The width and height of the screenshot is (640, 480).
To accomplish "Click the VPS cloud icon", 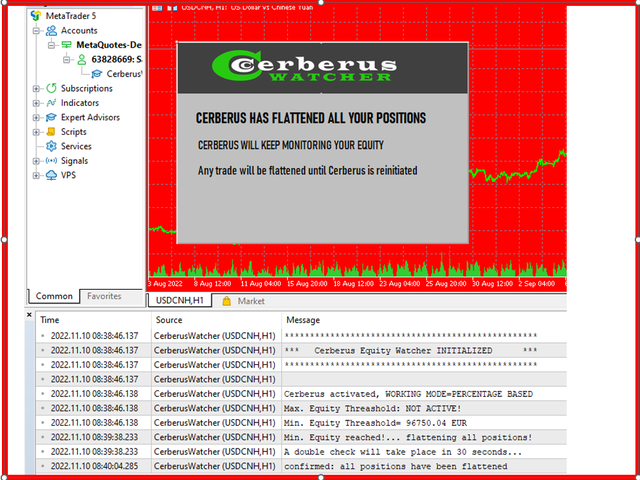I will (51, 175).
